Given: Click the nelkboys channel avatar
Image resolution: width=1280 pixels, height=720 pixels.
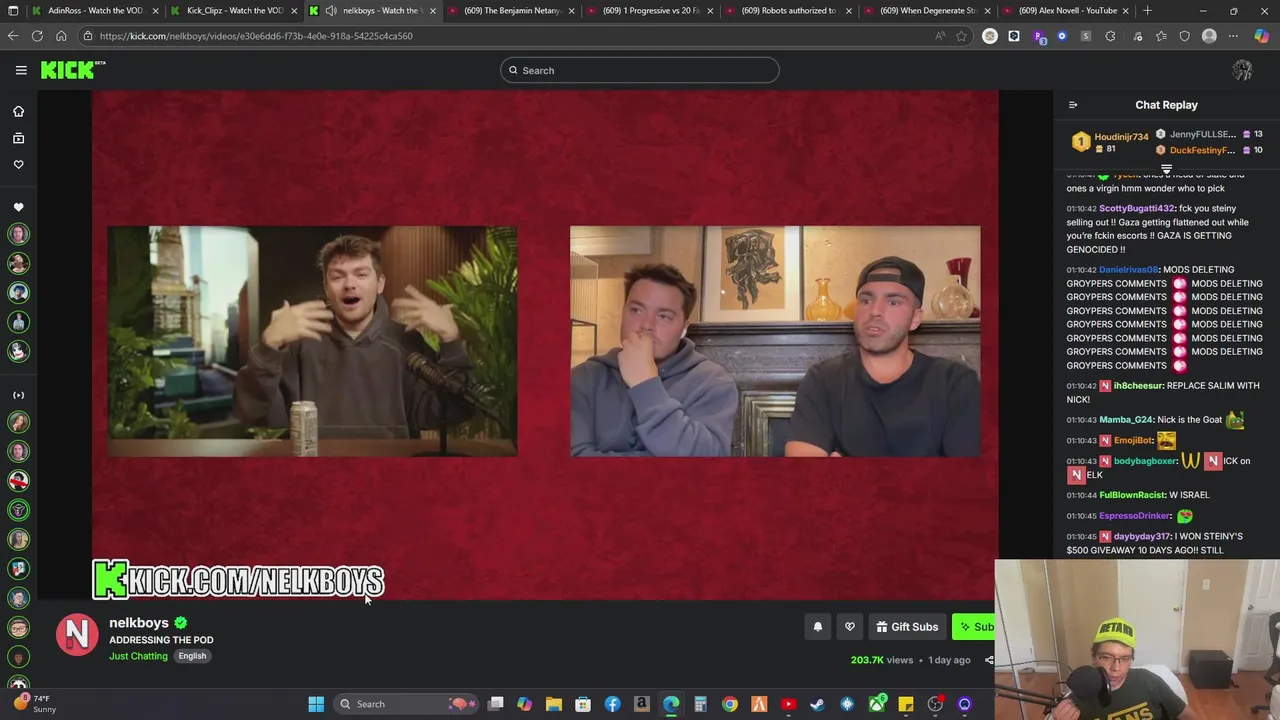Looking at the screenshot, I should tap(77, 635).
